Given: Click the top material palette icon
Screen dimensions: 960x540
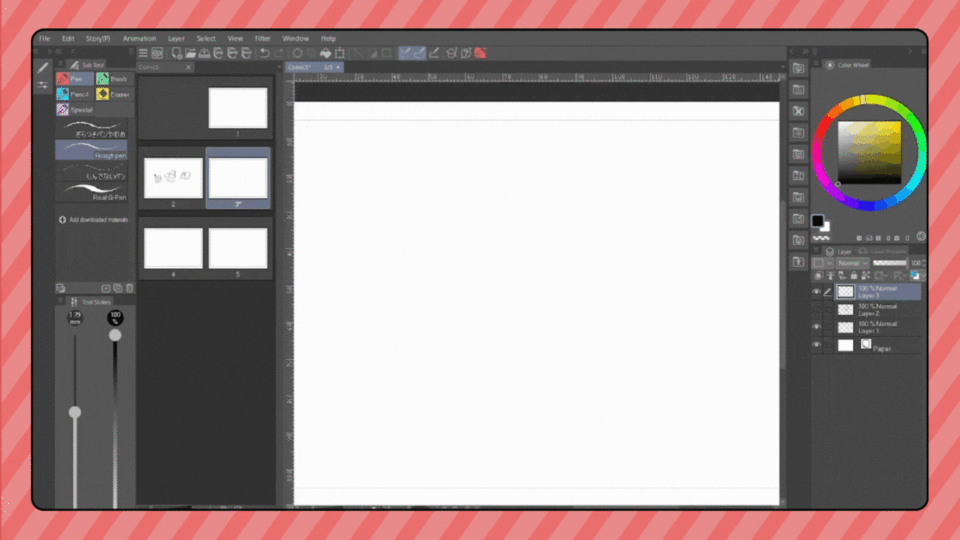Looking at the screenshot, I should pos(798,69).
